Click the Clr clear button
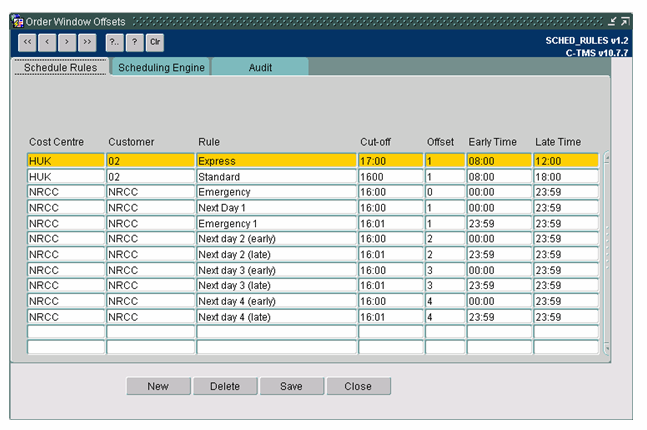647x430 pixels. click(155, 43)
